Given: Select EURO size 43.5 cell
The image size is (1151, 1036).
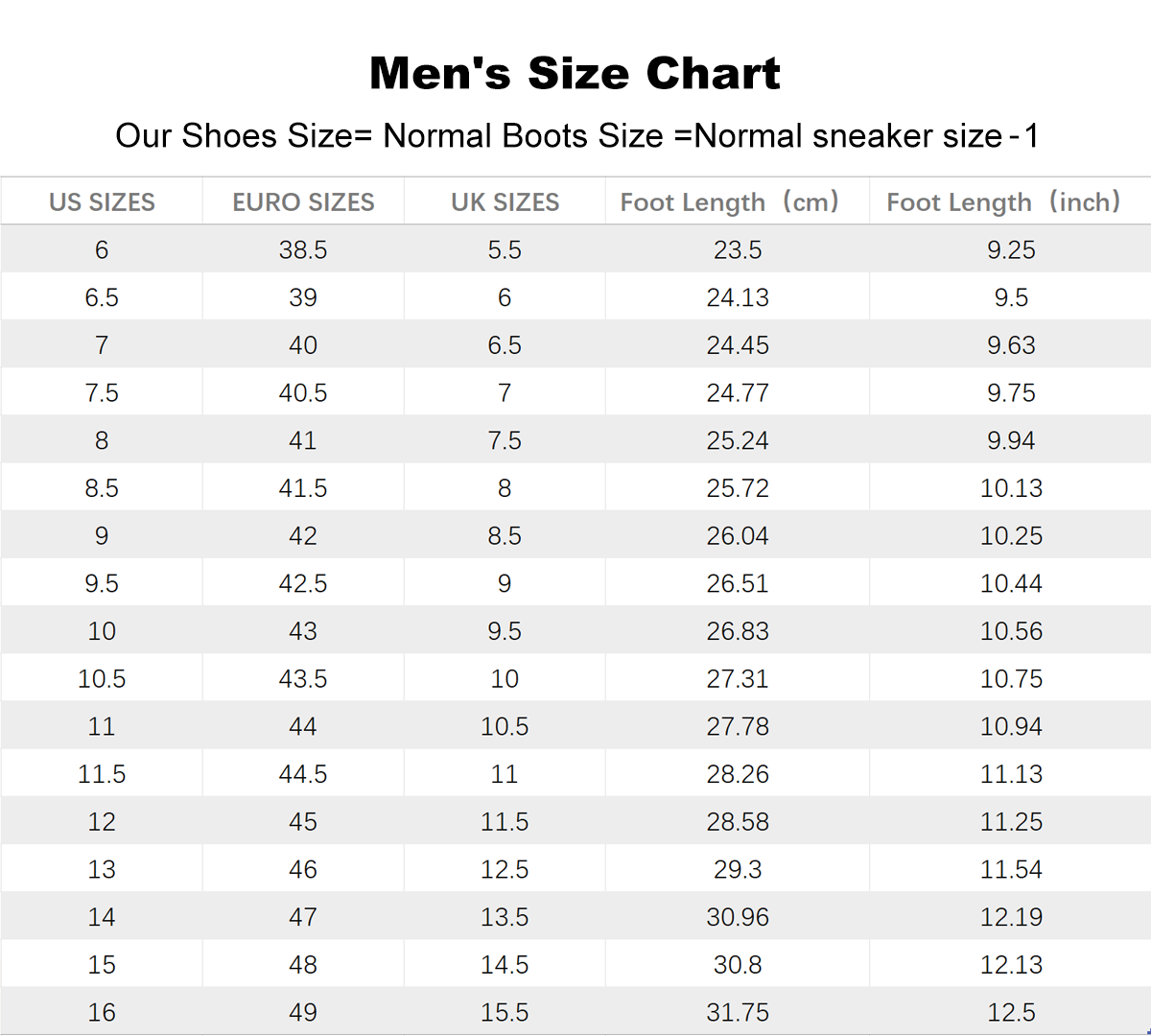Looking at the screenshot, I should [x=303, y=679].
